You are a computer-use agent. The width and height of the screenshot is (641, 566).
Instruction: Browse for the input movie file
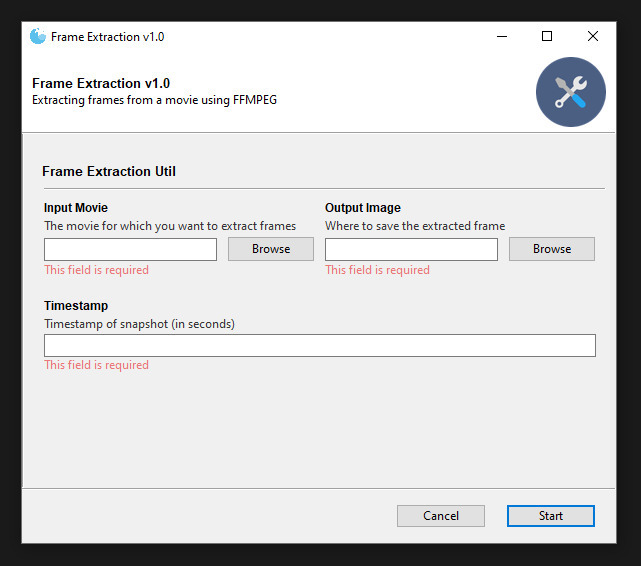[270, 249]
